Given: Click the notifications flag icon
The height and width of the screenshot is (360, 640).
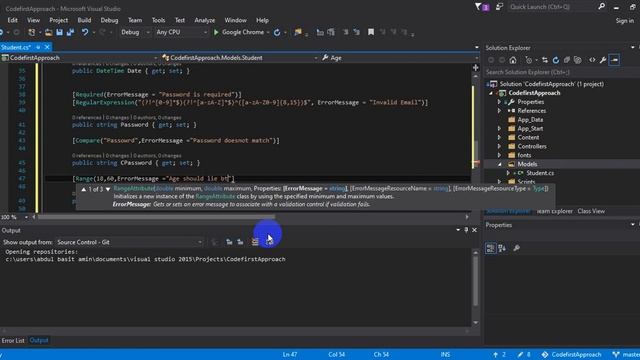Looking at the screenshot, I should coord(478,7).
